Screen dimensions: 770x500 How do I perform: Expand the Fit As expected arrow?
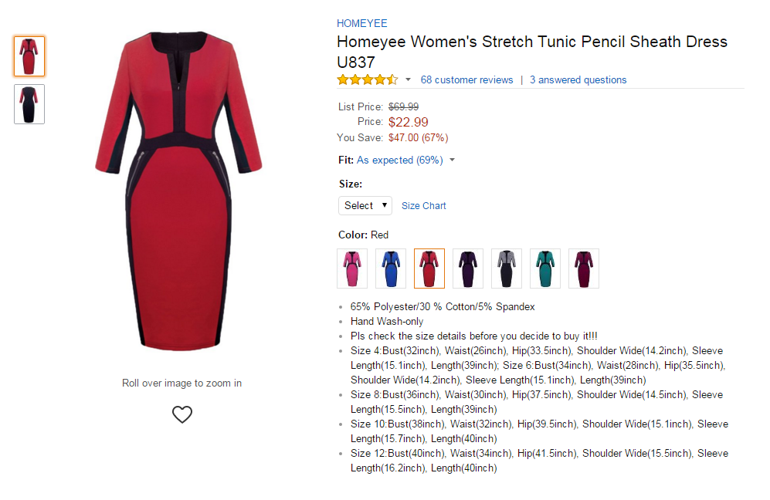pos(452,160)
